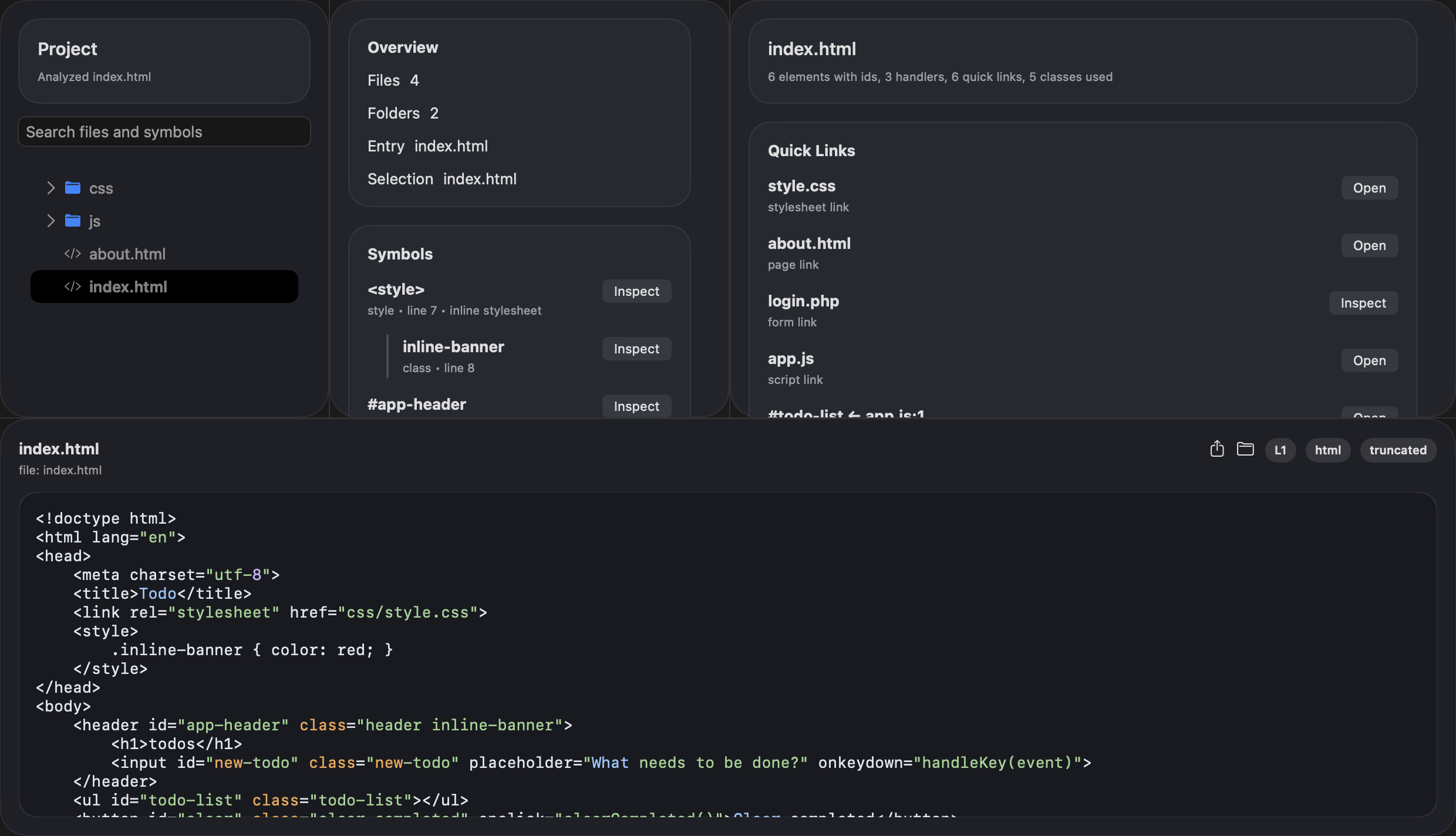This screenshot has height=836, width=1456.
Task: Click the 'stylesheet link' caption under style.css
Action: point(808,207)
